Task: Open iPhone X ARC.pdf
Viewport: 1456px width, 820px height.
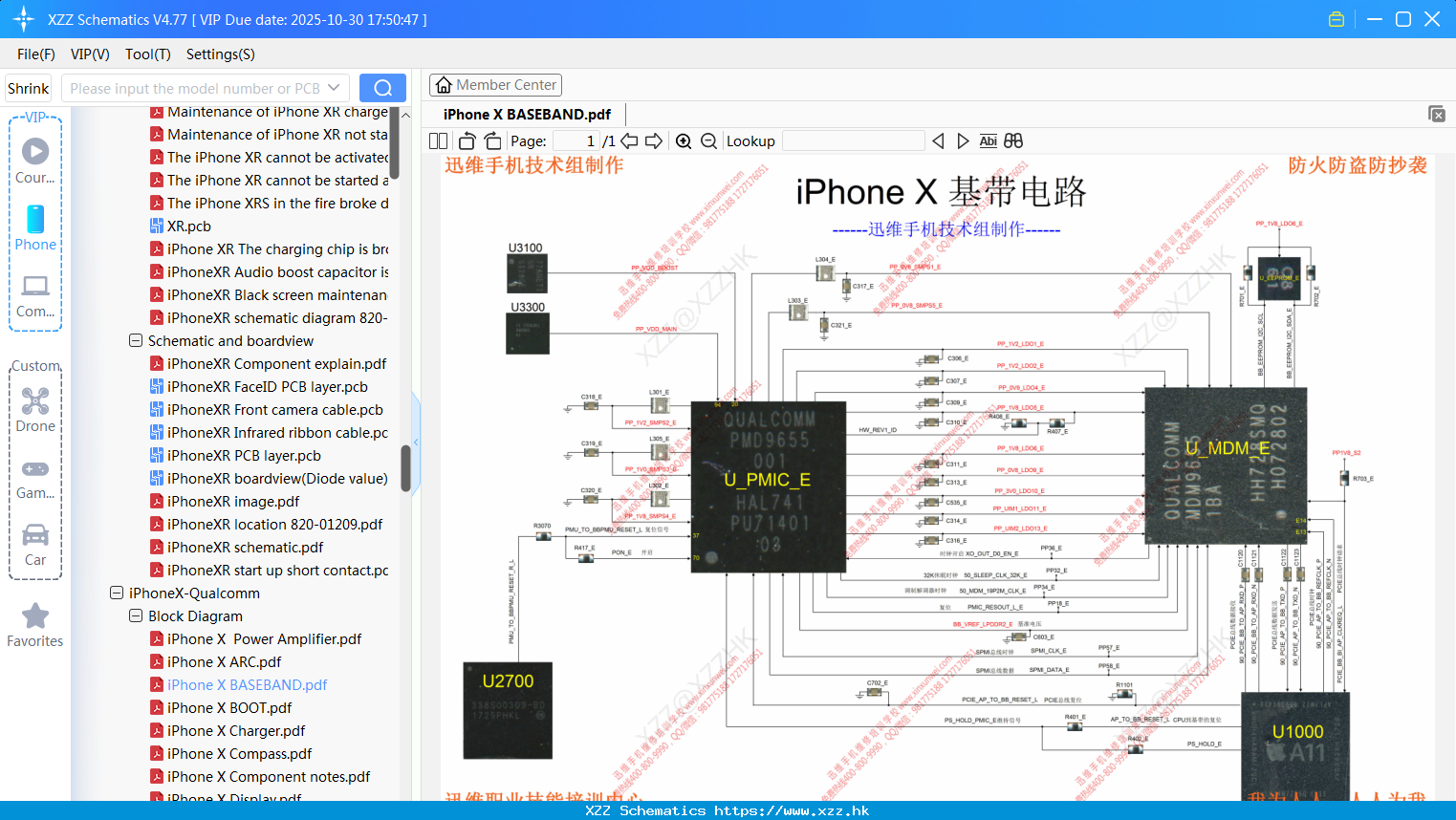Action: click(225, 661)
